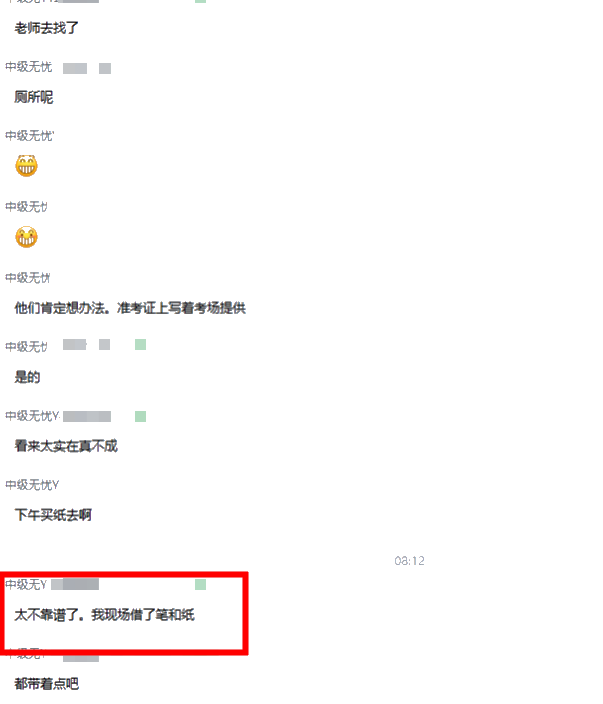Image resolution: width=603 pixels, height=704 pixels.
Task: Select the last message "都带着点吧"
Action: (x=47, y=684)
